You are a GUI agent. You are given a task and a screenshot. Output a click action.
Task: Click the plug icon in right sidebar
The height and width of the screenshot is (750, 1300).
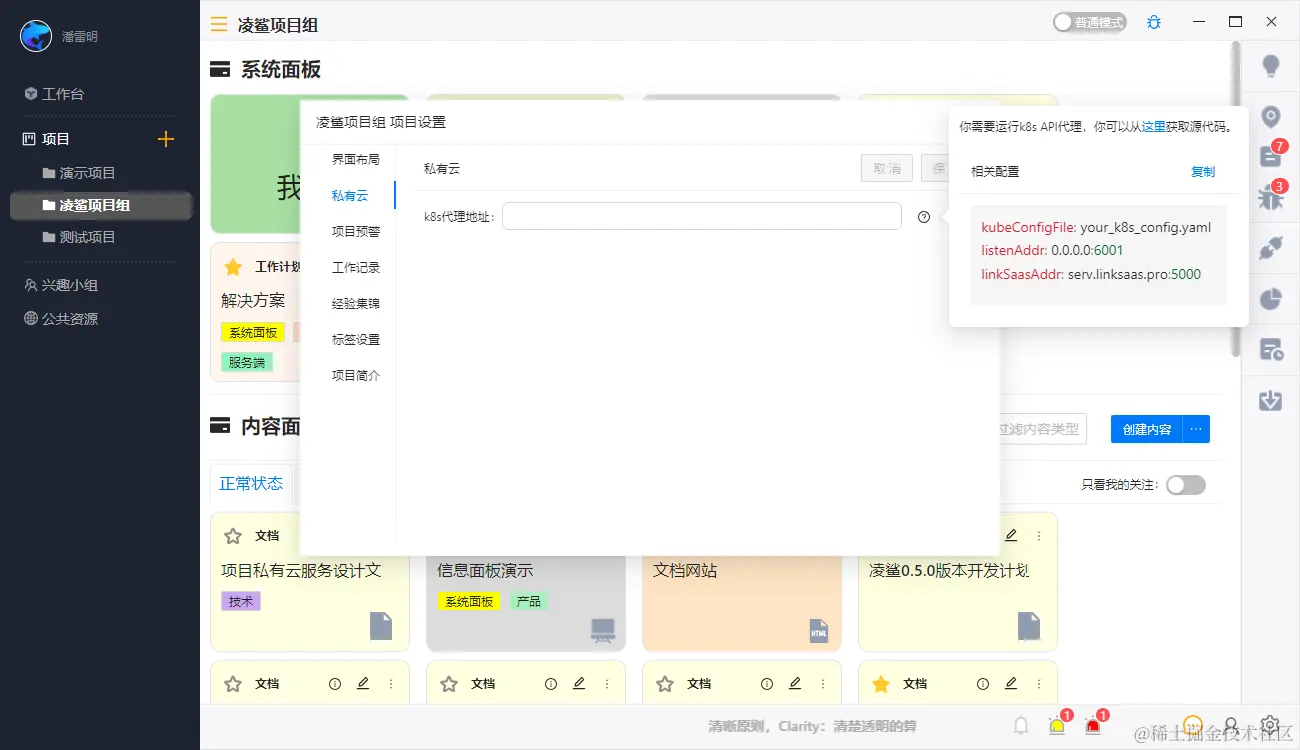point(1271,250)
